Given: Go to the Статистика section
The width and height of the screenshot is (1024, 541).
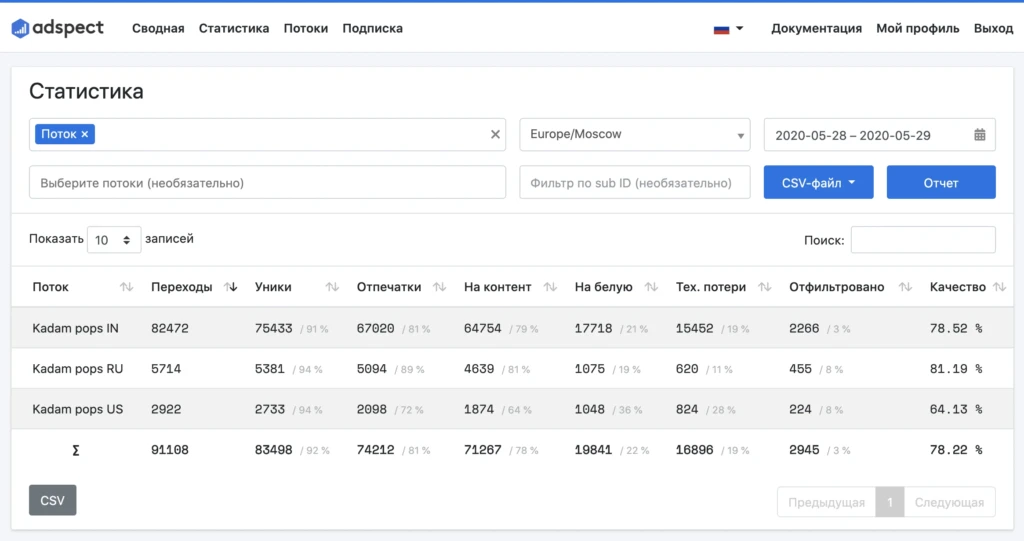Looking at the screenshot, I should 234,28.
